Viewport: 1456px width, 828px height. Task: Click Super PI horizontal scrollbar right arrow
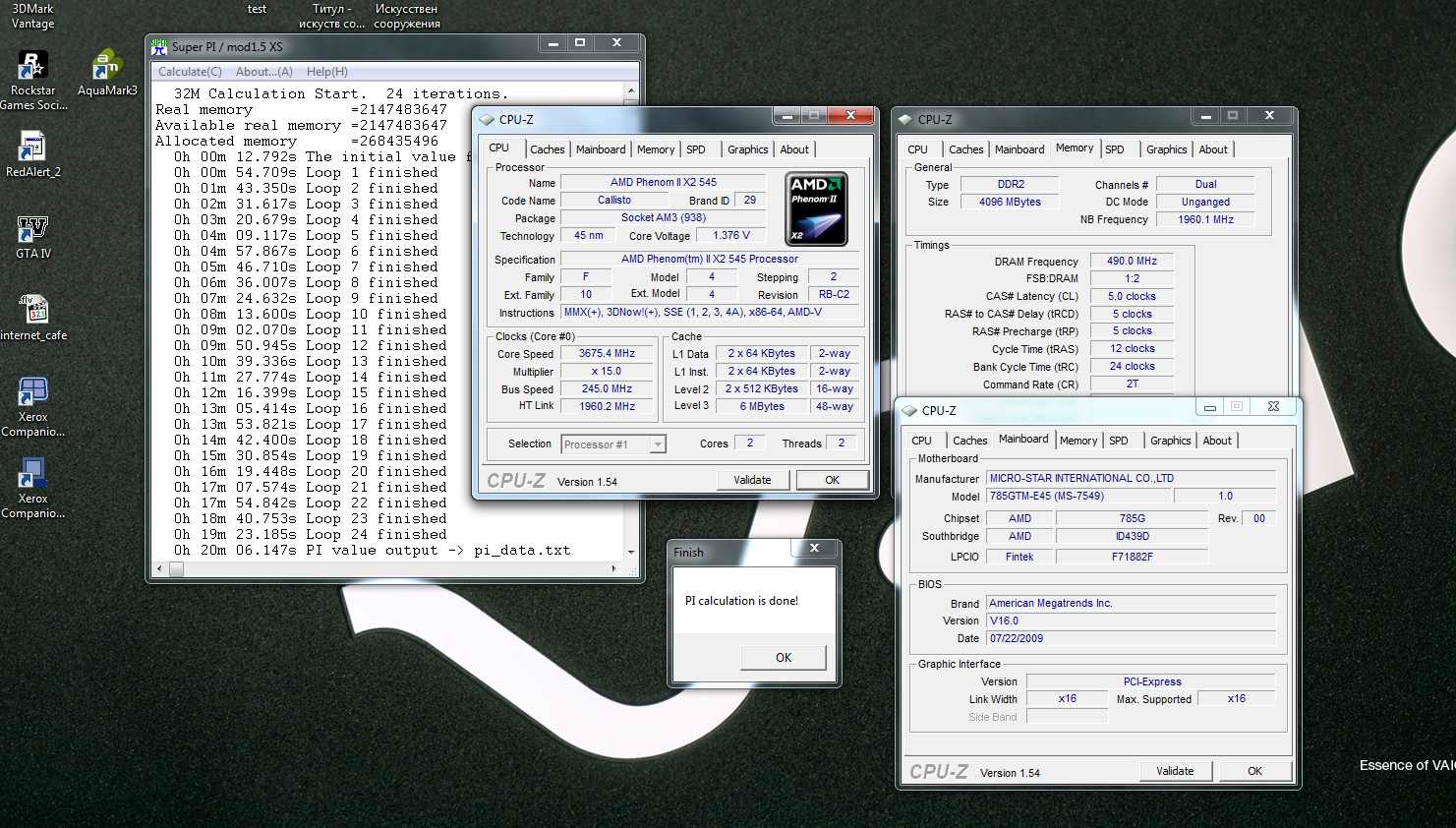(x=614, y=568)
